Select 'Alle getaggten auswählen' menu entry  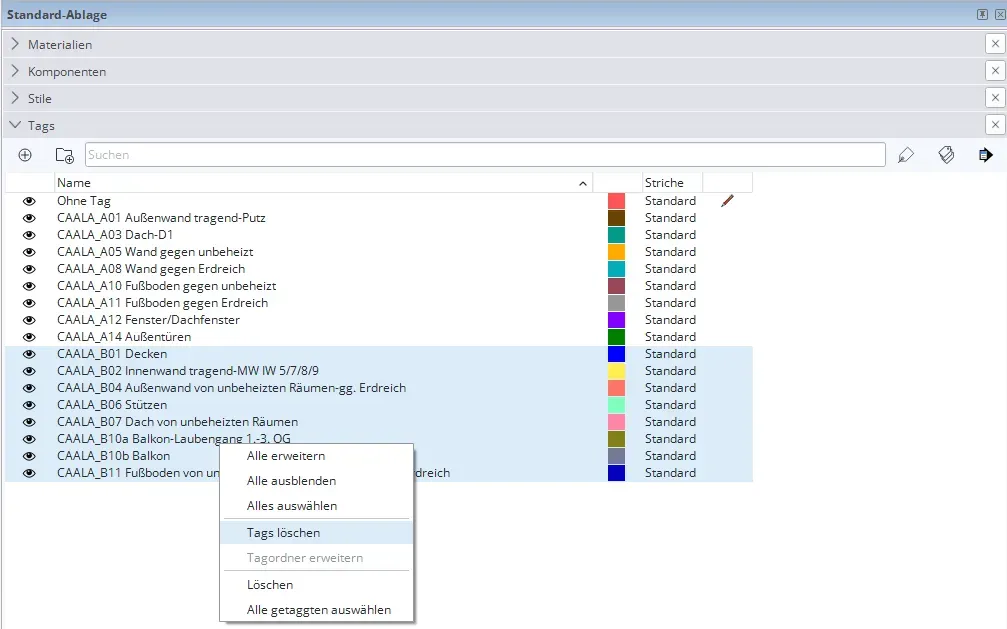point(319,610)
